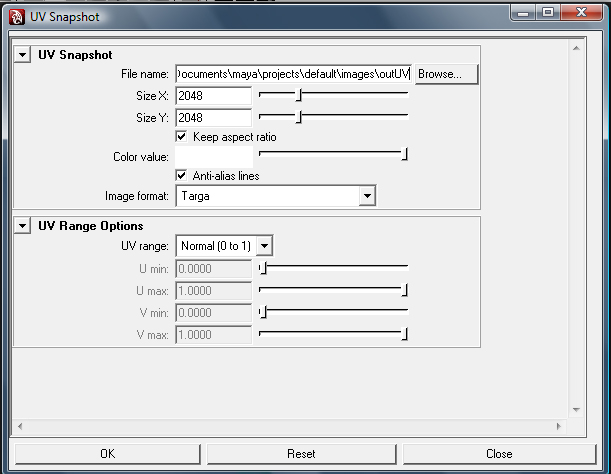
Task: Click the Size X input field
Action: tap(213, 96)
